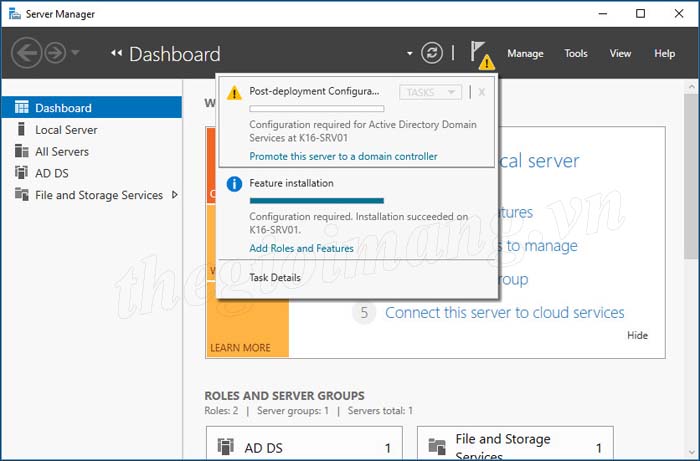Click the AD DS role tile icon
This screenshot has height=461, width=700.
[x=226, y=448]
